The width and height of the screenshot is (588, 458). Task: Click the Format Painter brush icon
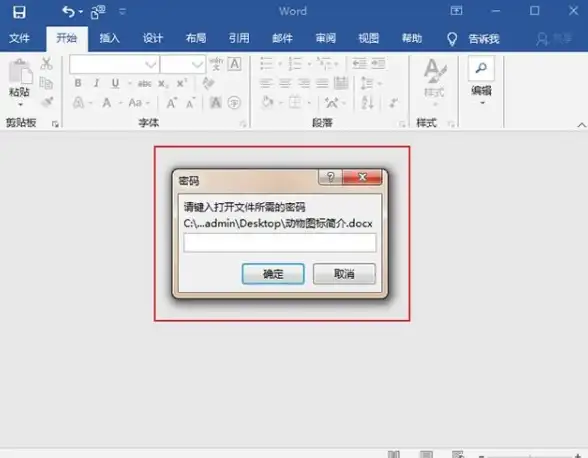(47, 101)
